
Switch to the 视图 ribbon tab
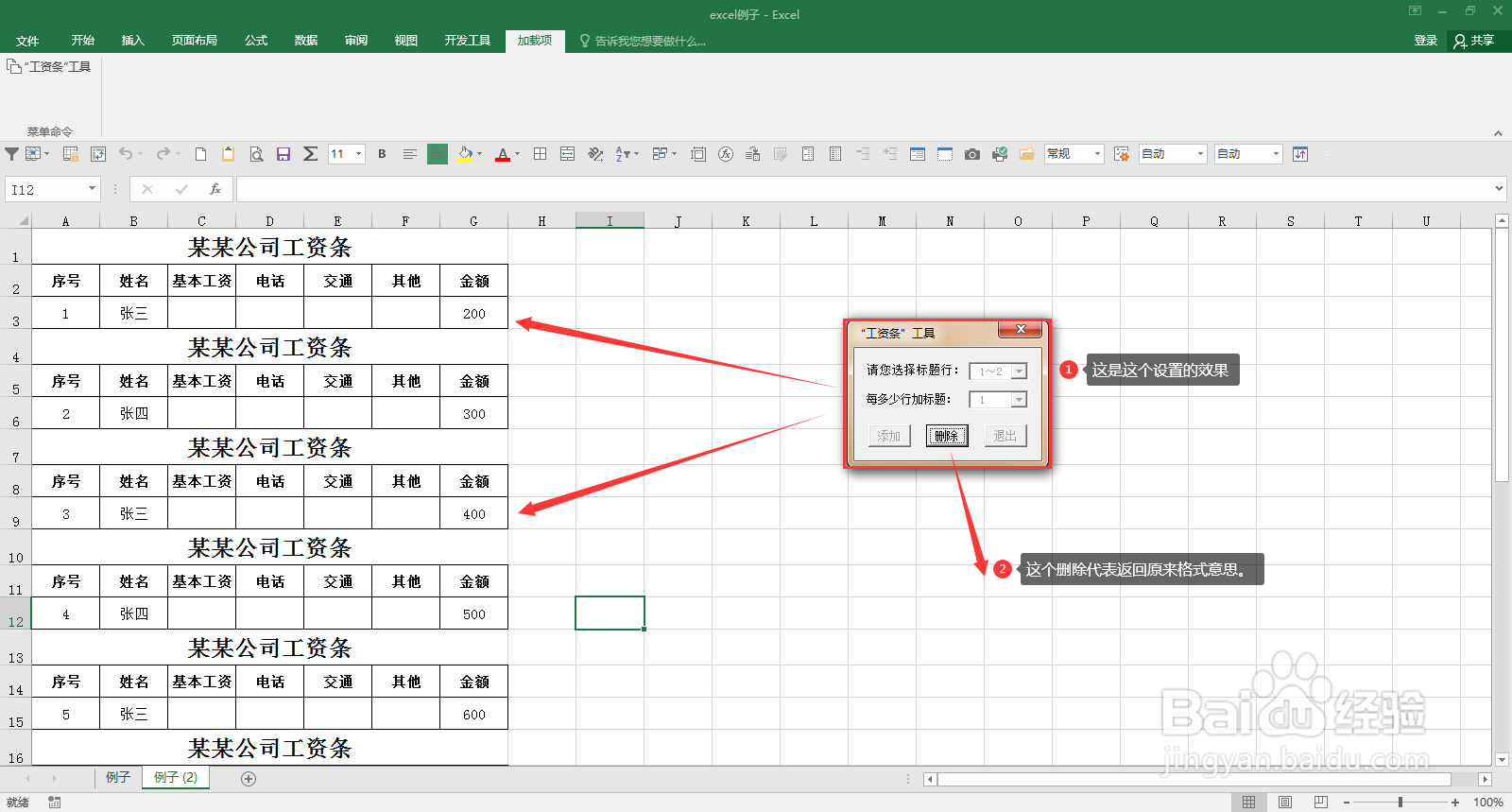(406, 41)
